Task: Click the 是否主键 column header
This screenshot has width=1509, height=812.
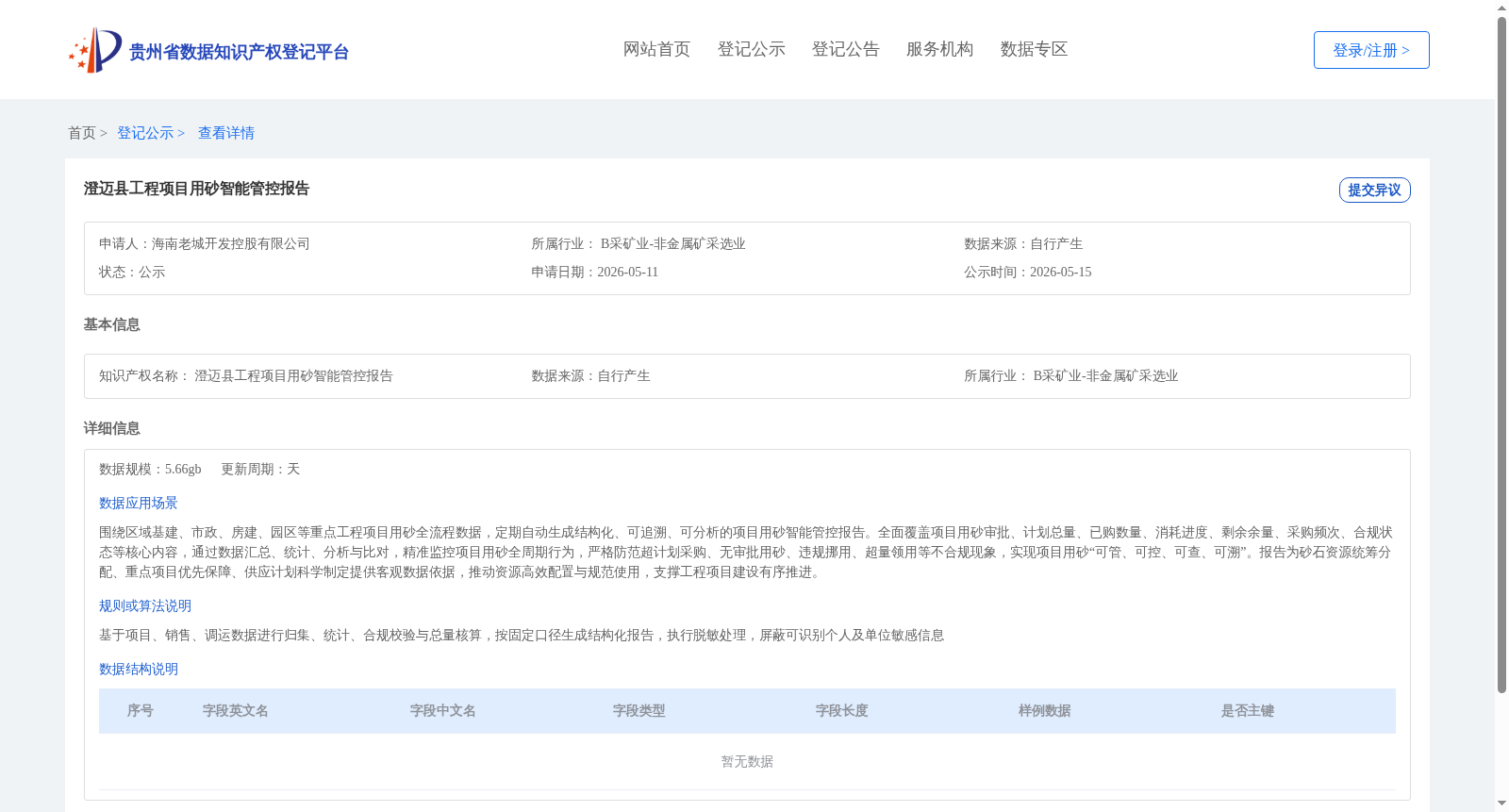Action: (1248, 711)
